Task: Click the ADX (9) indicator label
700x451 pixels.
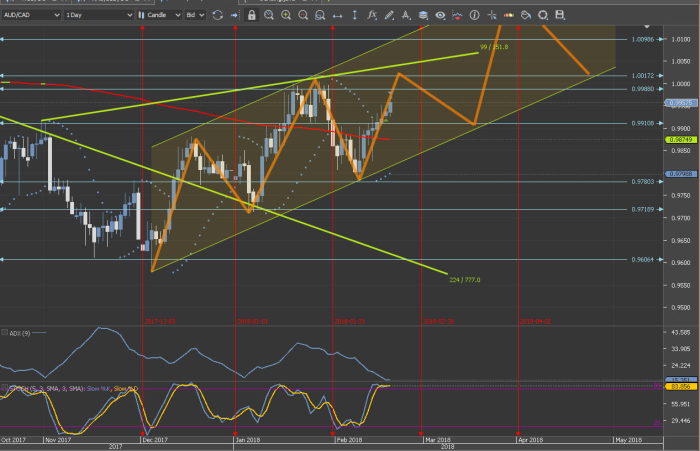Action: pos(20,333)
